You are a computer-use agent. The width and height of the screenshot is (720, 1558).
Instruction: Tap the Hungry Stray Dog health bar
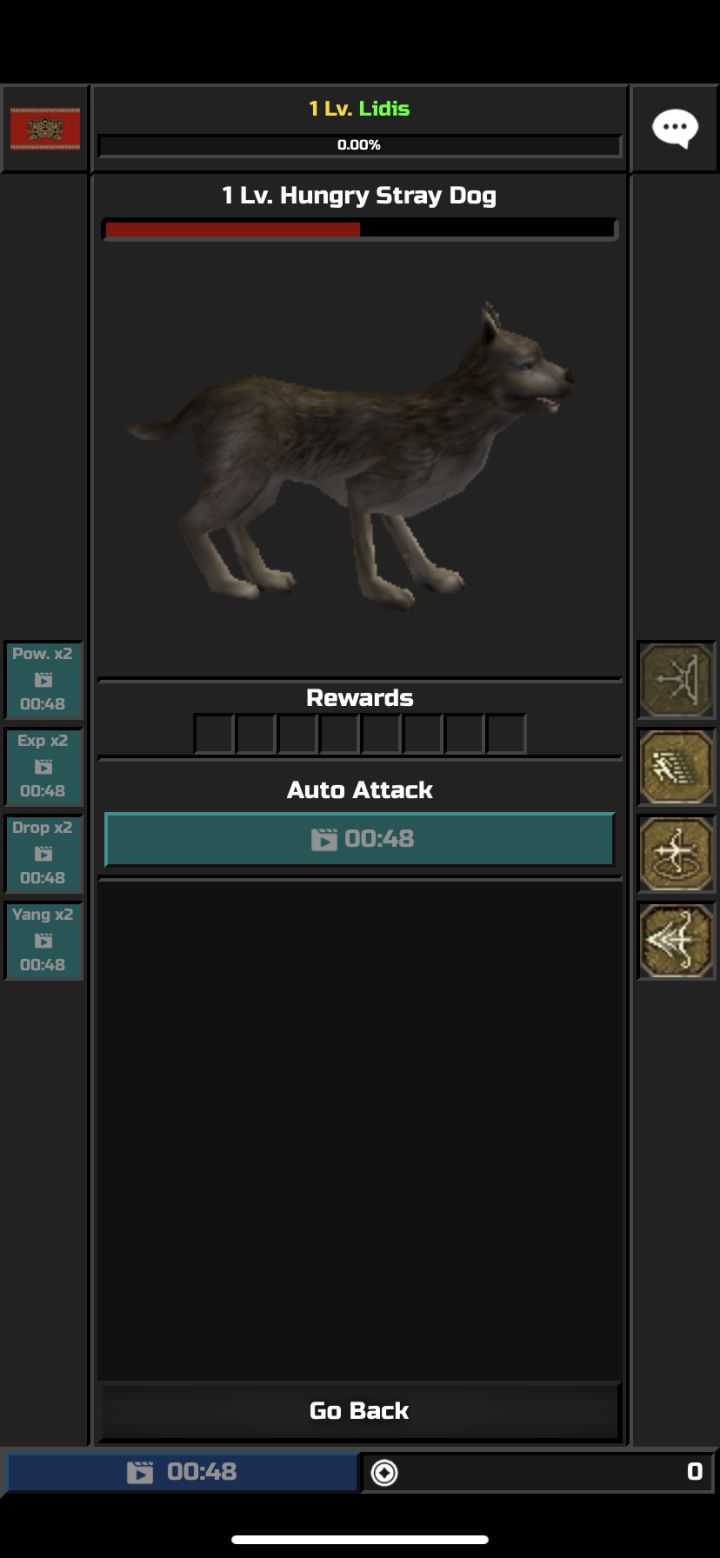click(360, 229)
